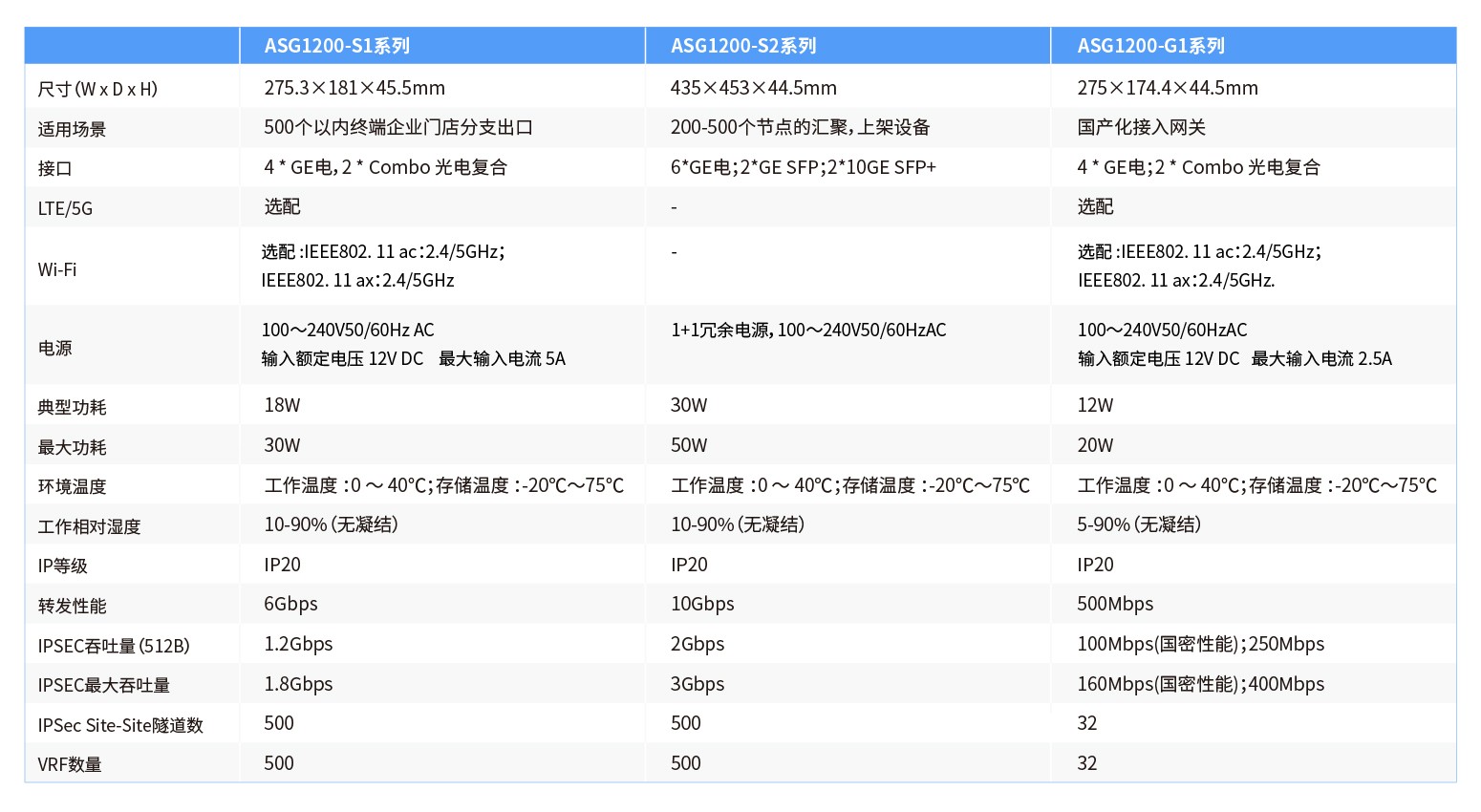The image size is (1481, 812).
Task: Click the 转发性能 row label
Action: pos(72,606)
